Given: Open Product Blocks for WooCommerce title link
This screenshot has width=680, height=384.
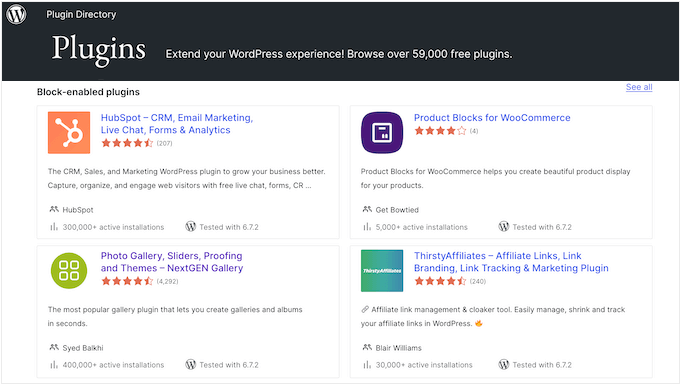Looking at the screenshot, I should click(492, 118).
